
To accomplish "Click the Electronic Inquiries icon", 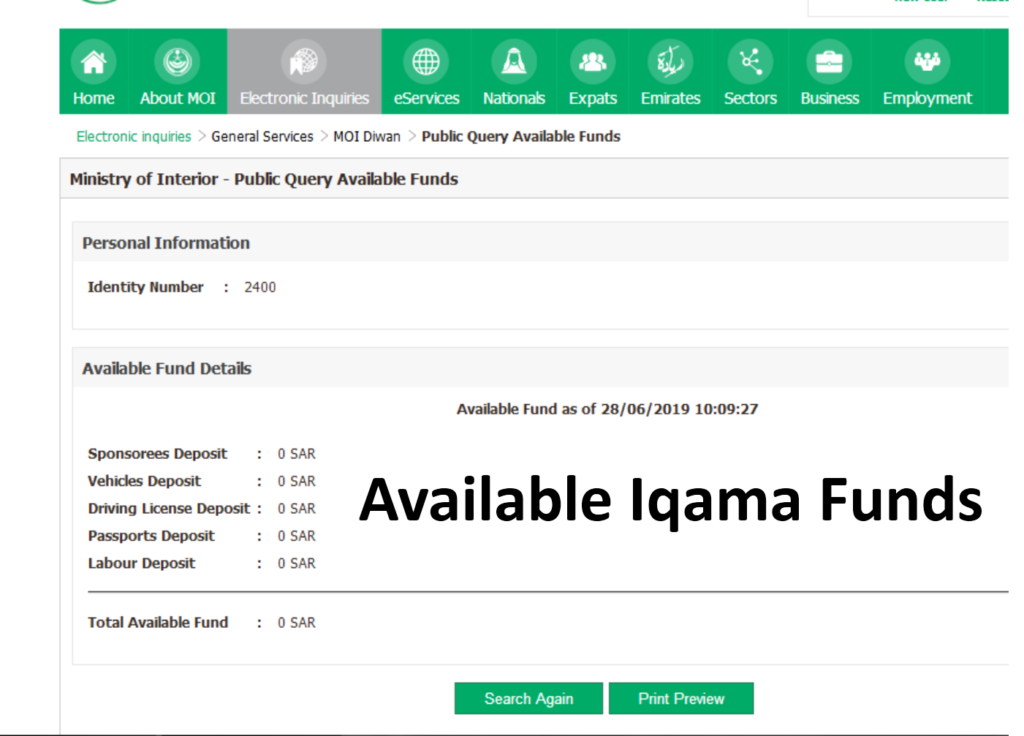I will [304, 62].
